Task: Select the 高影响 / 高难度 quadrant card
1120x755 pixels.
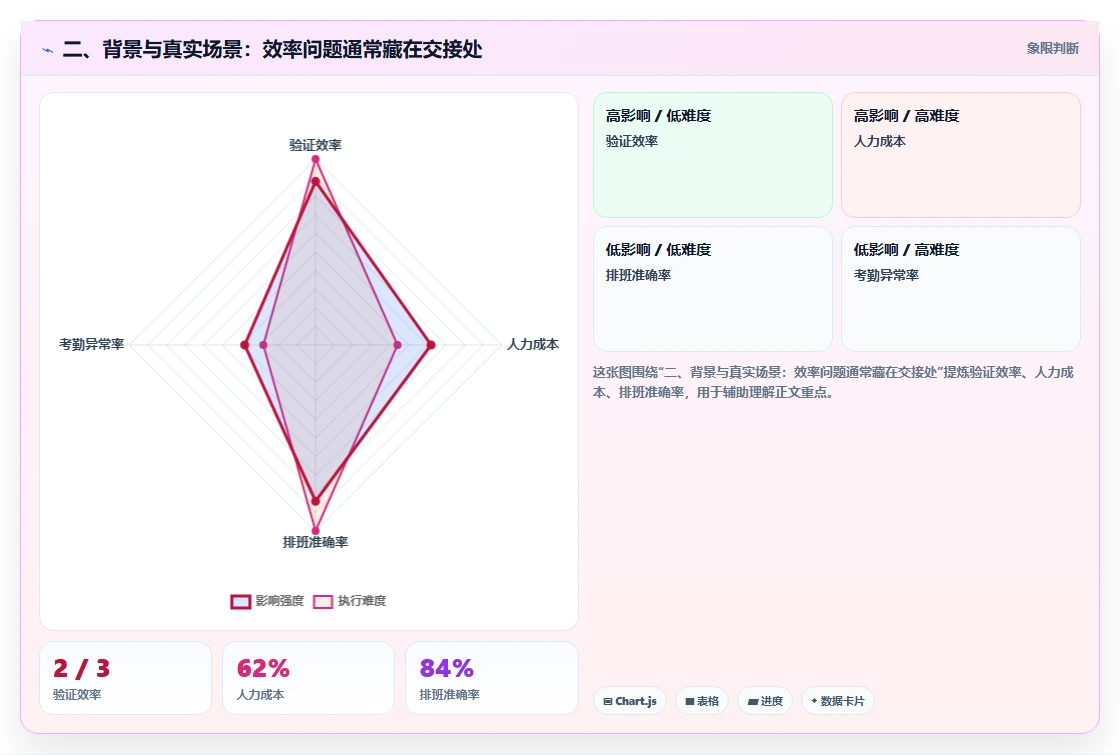Action: coord(961,155)
